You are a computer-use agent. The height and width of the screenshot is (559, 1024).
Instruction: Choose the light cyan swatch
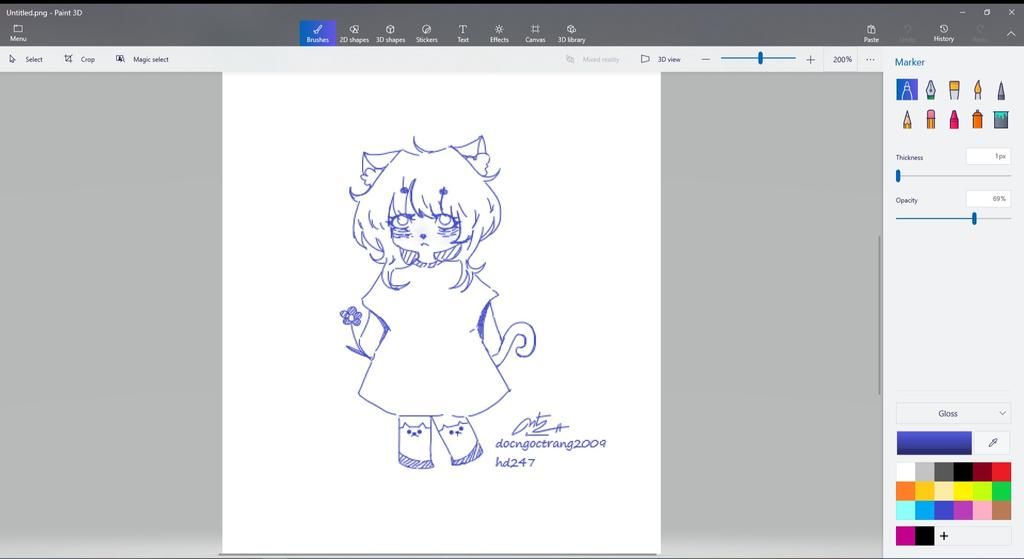(906, 510)
